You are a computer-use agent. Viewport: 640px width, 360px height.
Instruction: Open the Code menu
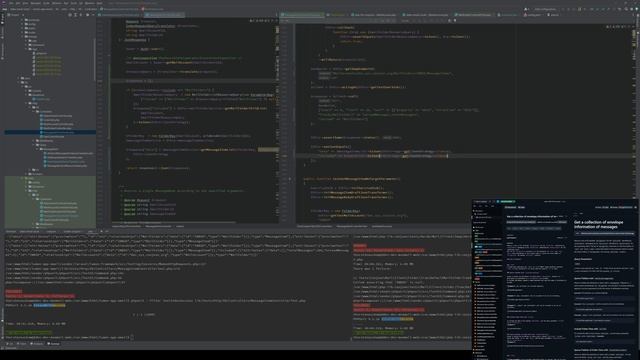click(45, 3)
